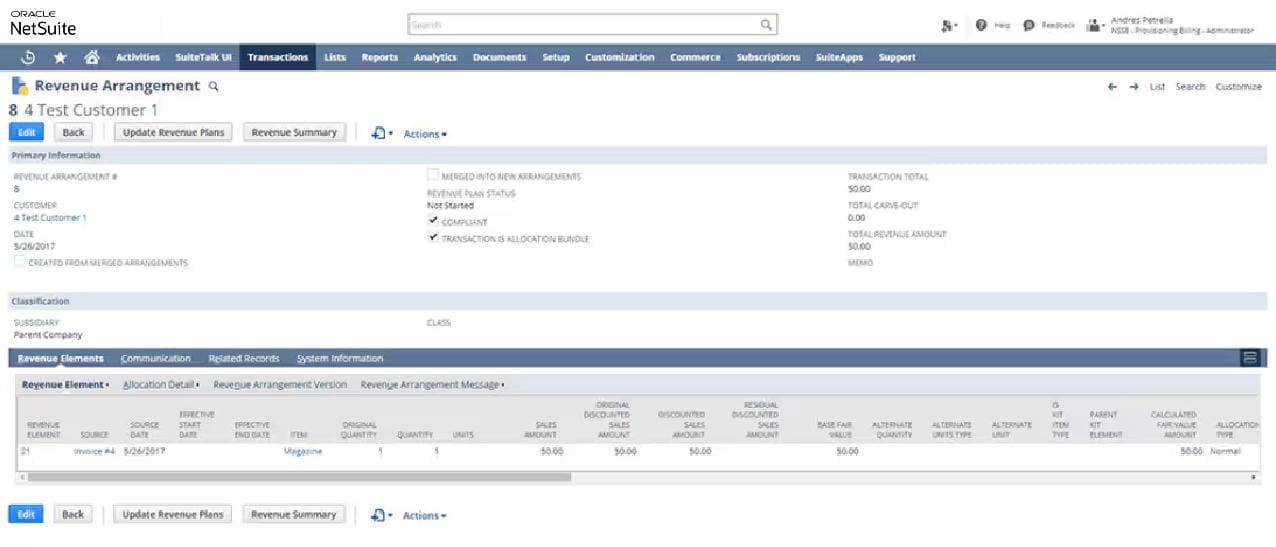
Task: Open the Analytics menu
Action: [435, 57]
